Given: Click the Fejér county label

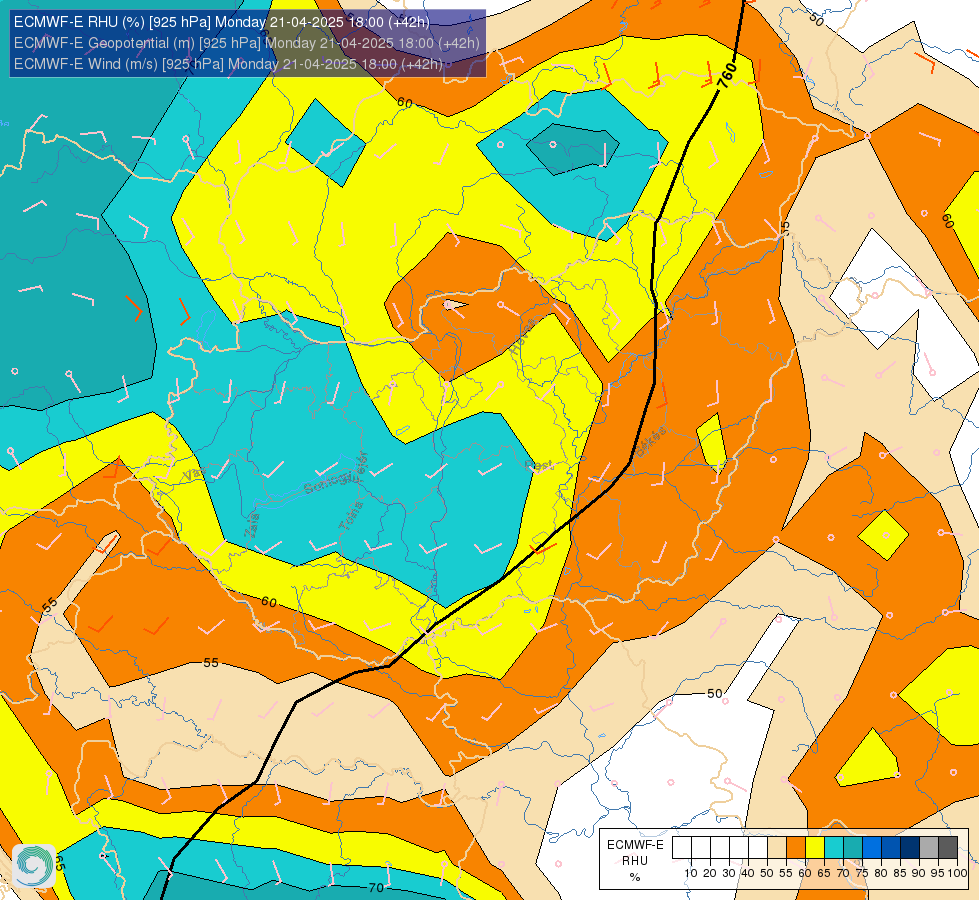Looking at the screenshot, I should coord(363,467).
